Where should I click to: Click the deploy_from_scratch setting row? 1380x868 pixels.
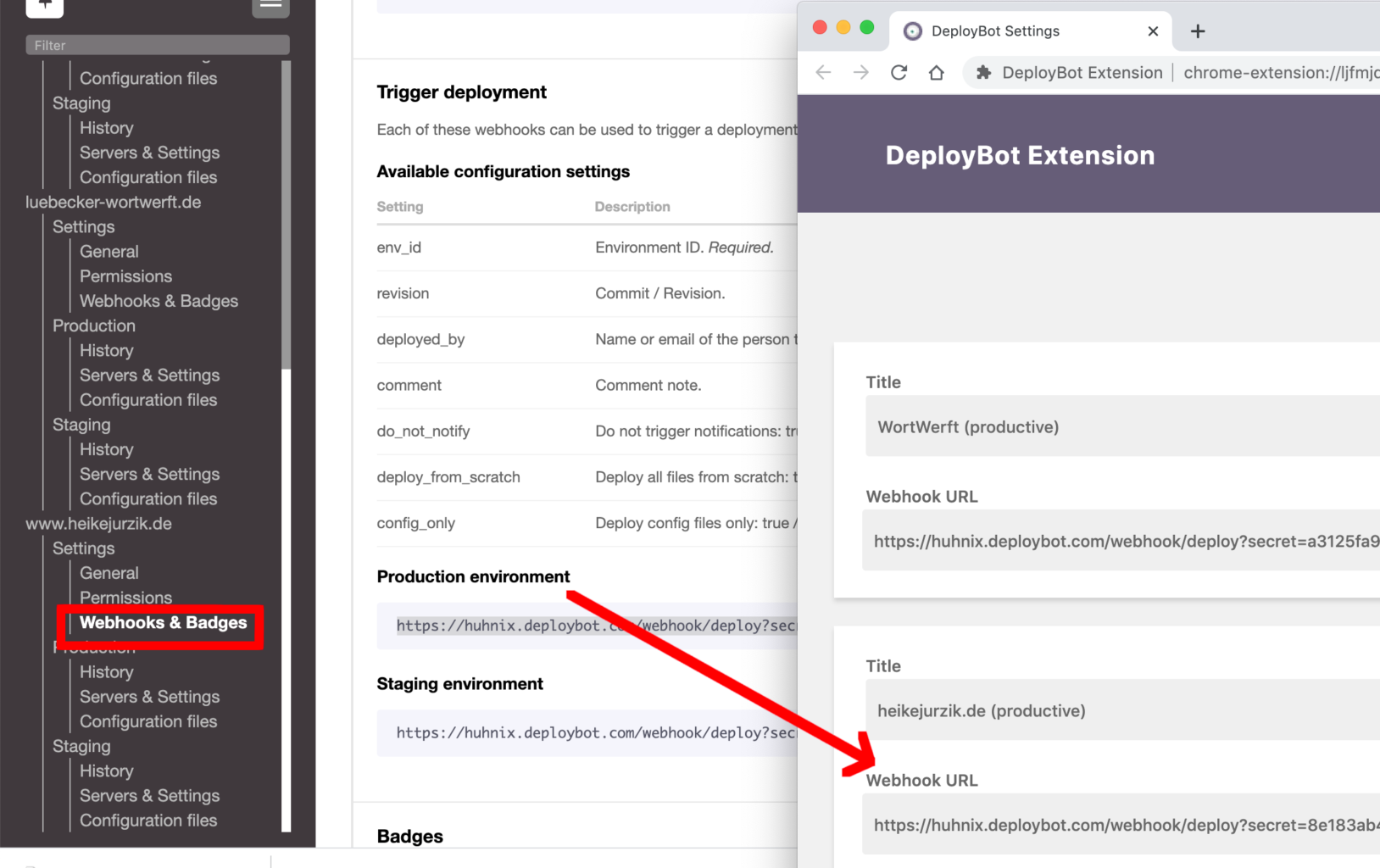coord(587,476)
